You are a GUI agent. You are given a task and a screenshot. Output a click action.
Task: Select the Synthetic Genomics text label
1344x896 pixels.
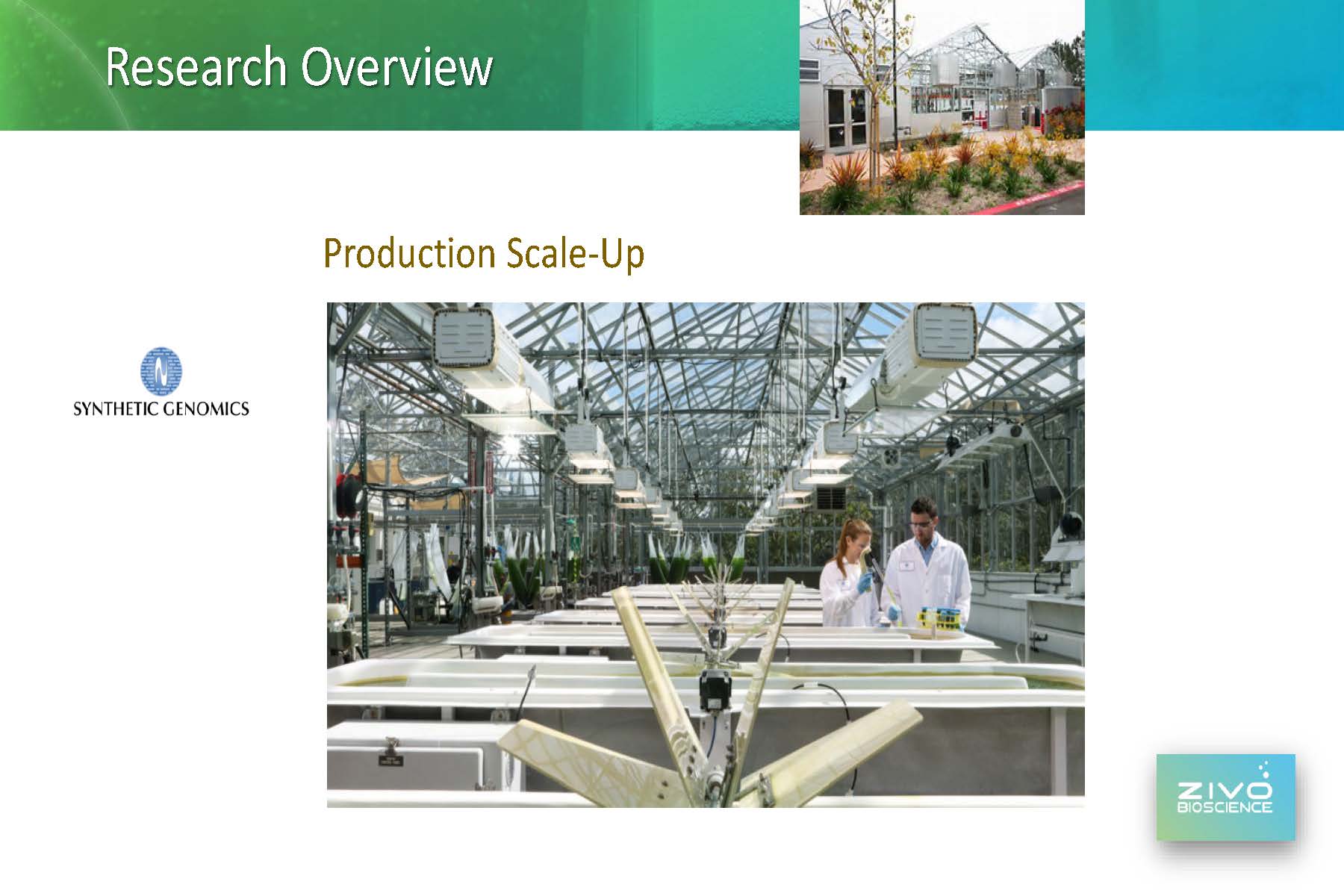click(161, 408)
